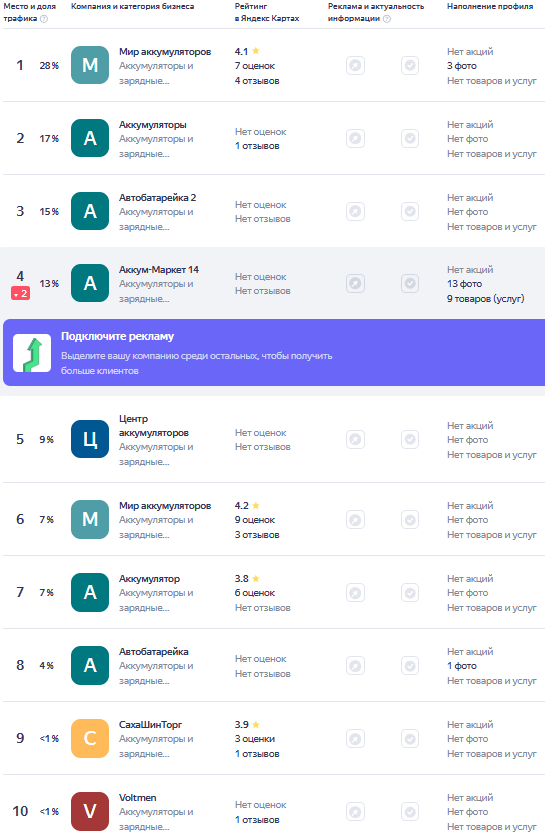545x839 pixels.
Task: Click the "Рейтинг в Яндекс Картах" column header
Action: pyautogui.click(x=267, y=12)
